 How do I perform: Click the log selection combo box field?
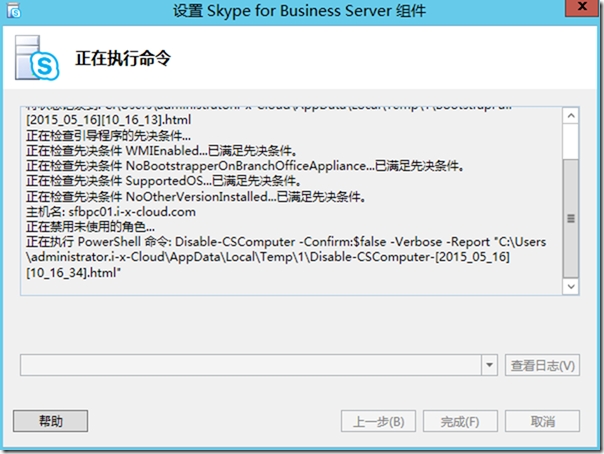click(259, 365)
